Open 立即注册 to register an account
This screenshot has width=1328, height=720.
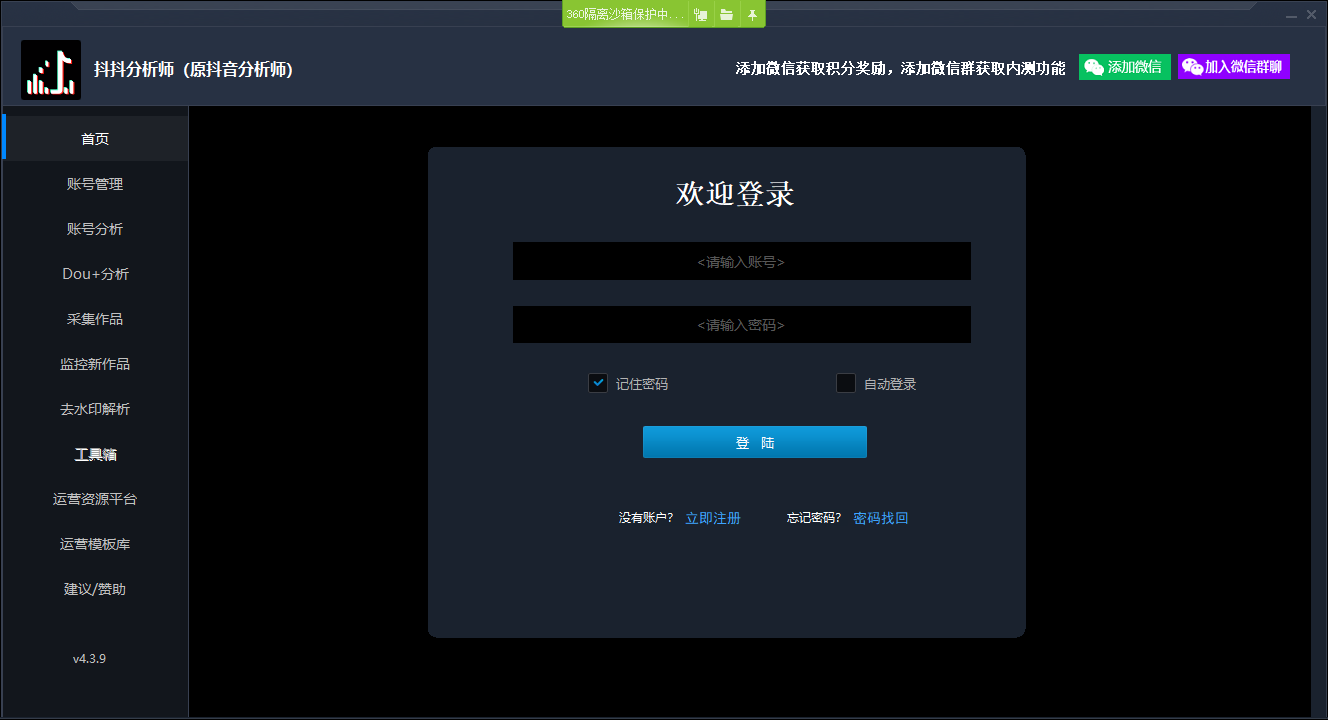point(712,517)
